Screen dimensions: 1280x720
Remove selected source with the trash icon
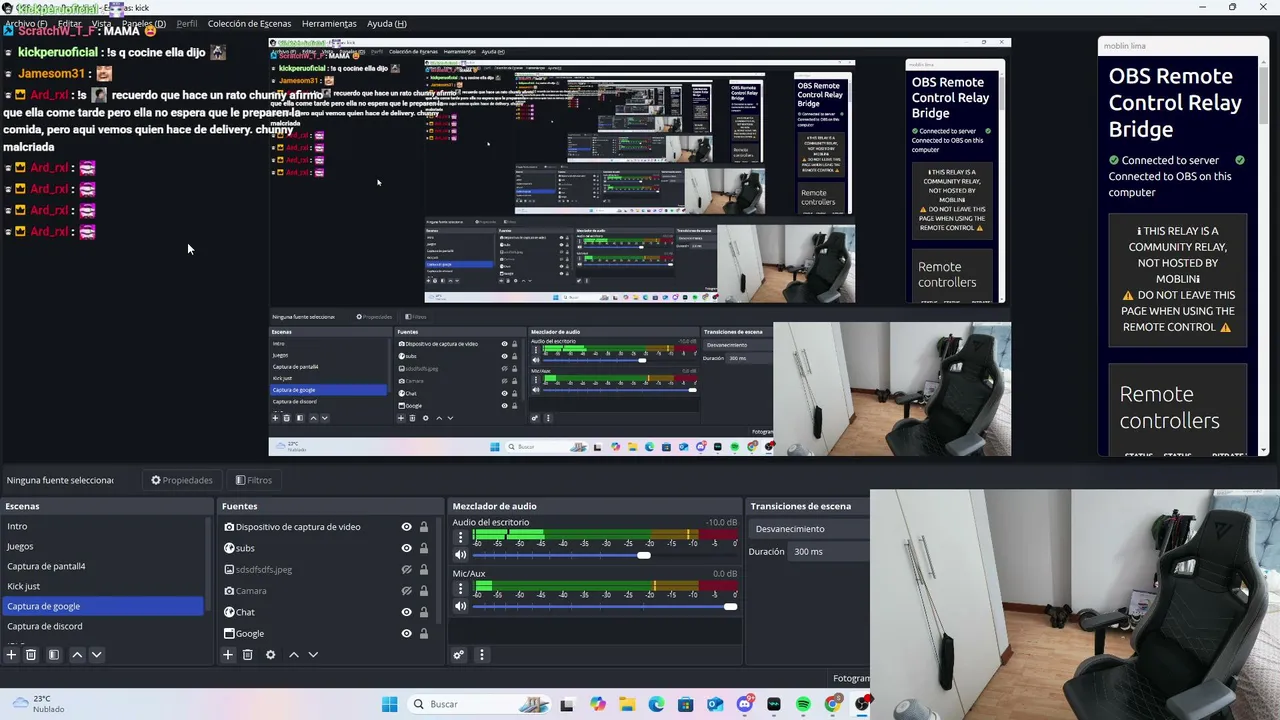(248, 655)
